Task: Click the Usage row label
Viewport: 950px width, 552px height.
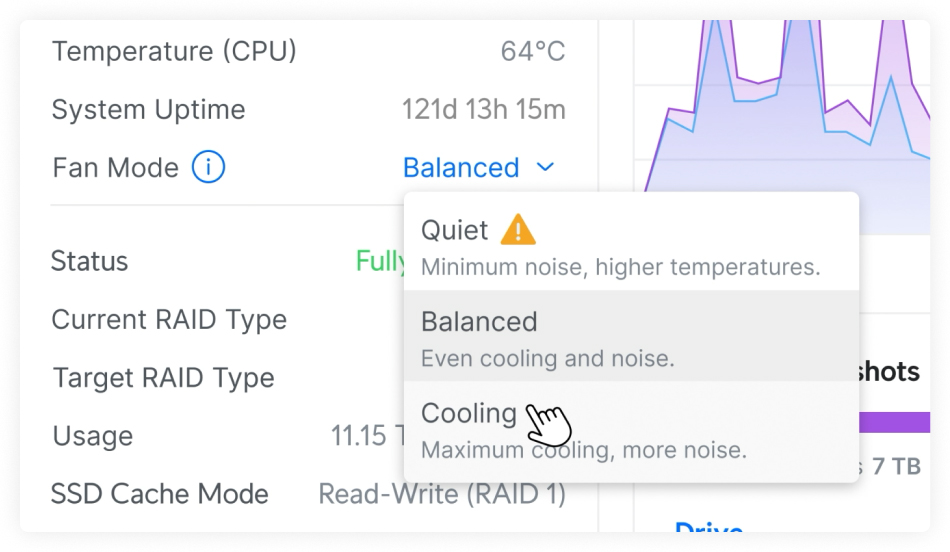Action: point(92,436)
